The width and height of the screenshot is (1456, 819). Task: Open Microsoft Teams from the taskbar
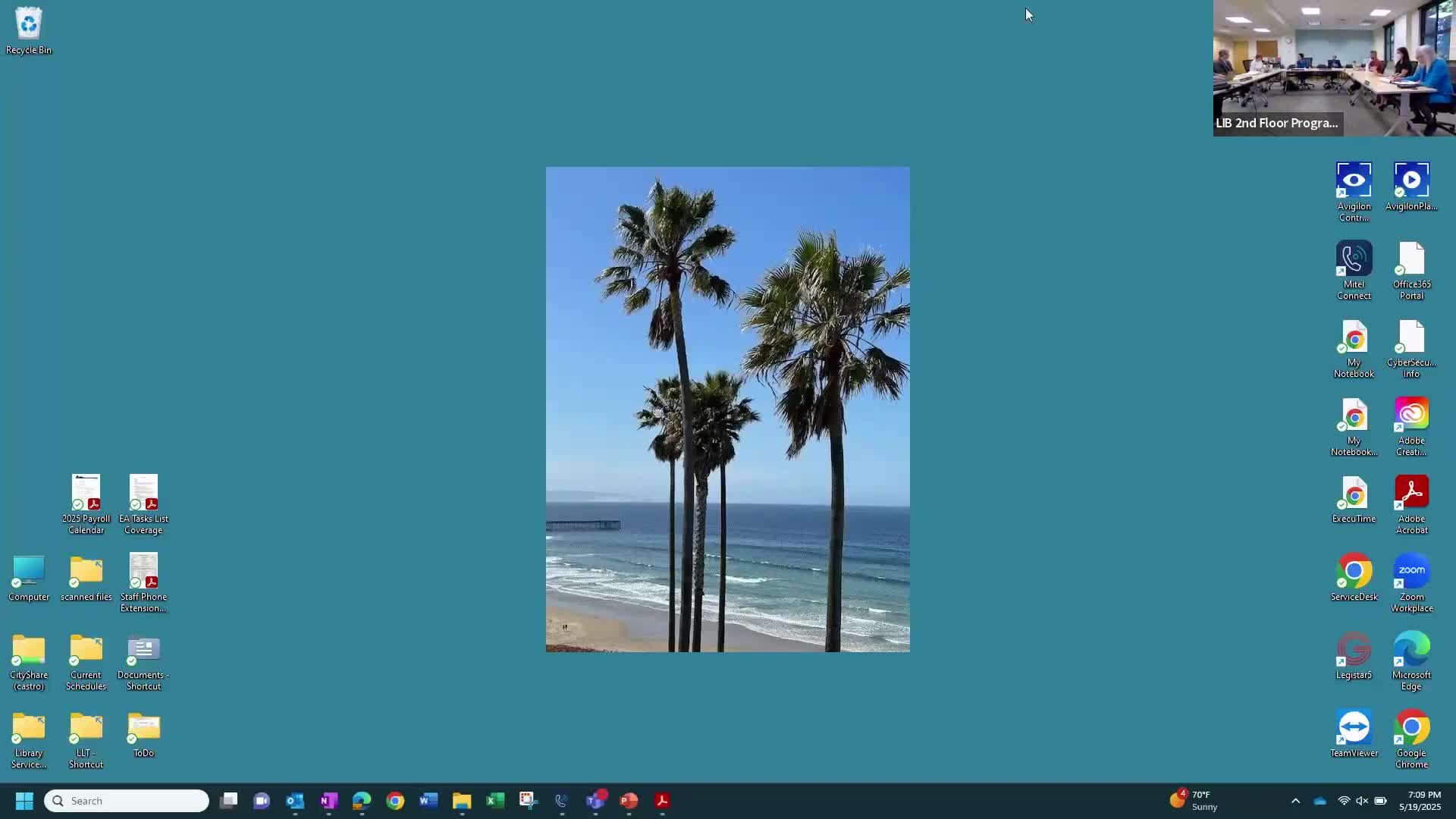pos(595,801)
